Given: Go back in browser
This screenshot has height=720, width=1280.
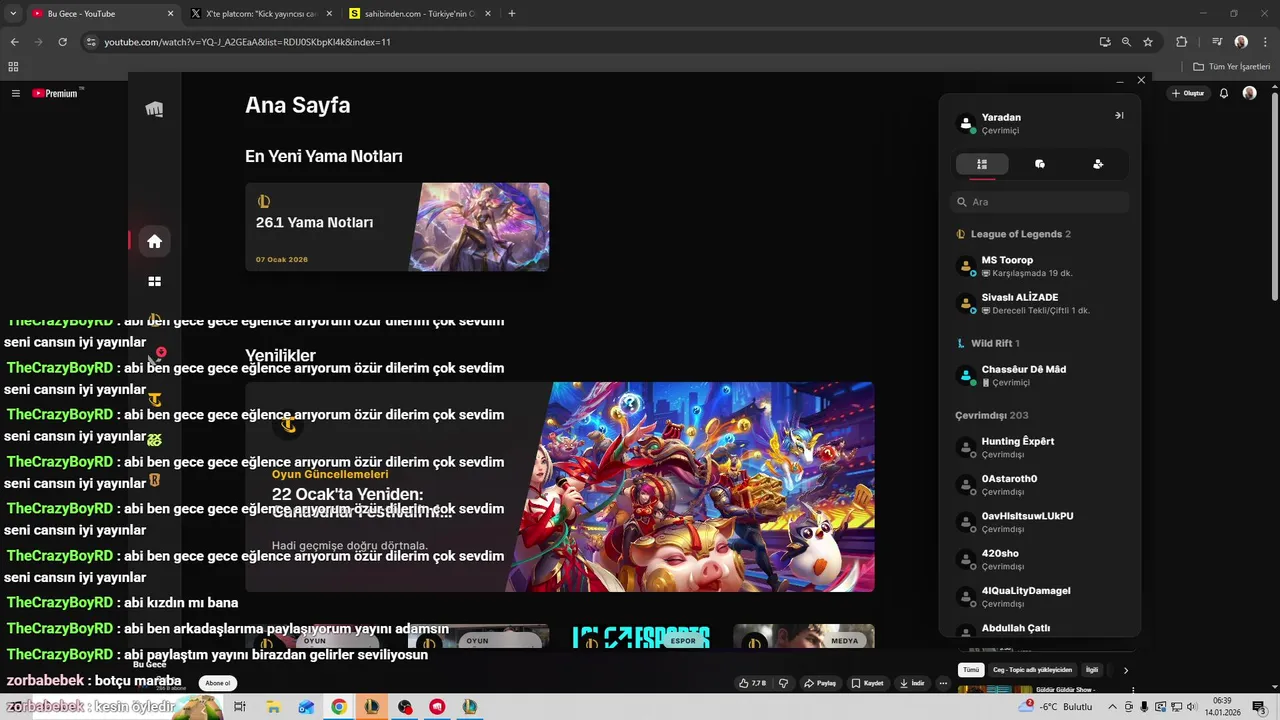Looking at the screenshot, I should 15,42.
